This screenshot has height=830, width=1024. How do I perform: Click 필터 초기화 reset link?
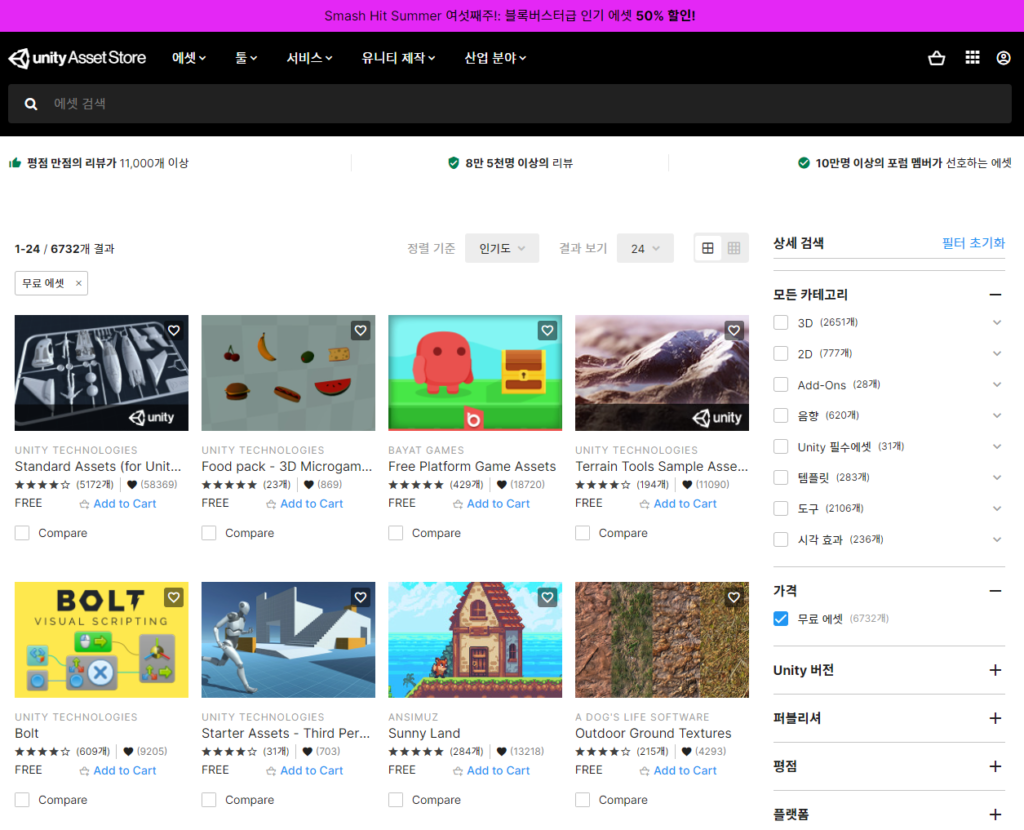[973, 243]
